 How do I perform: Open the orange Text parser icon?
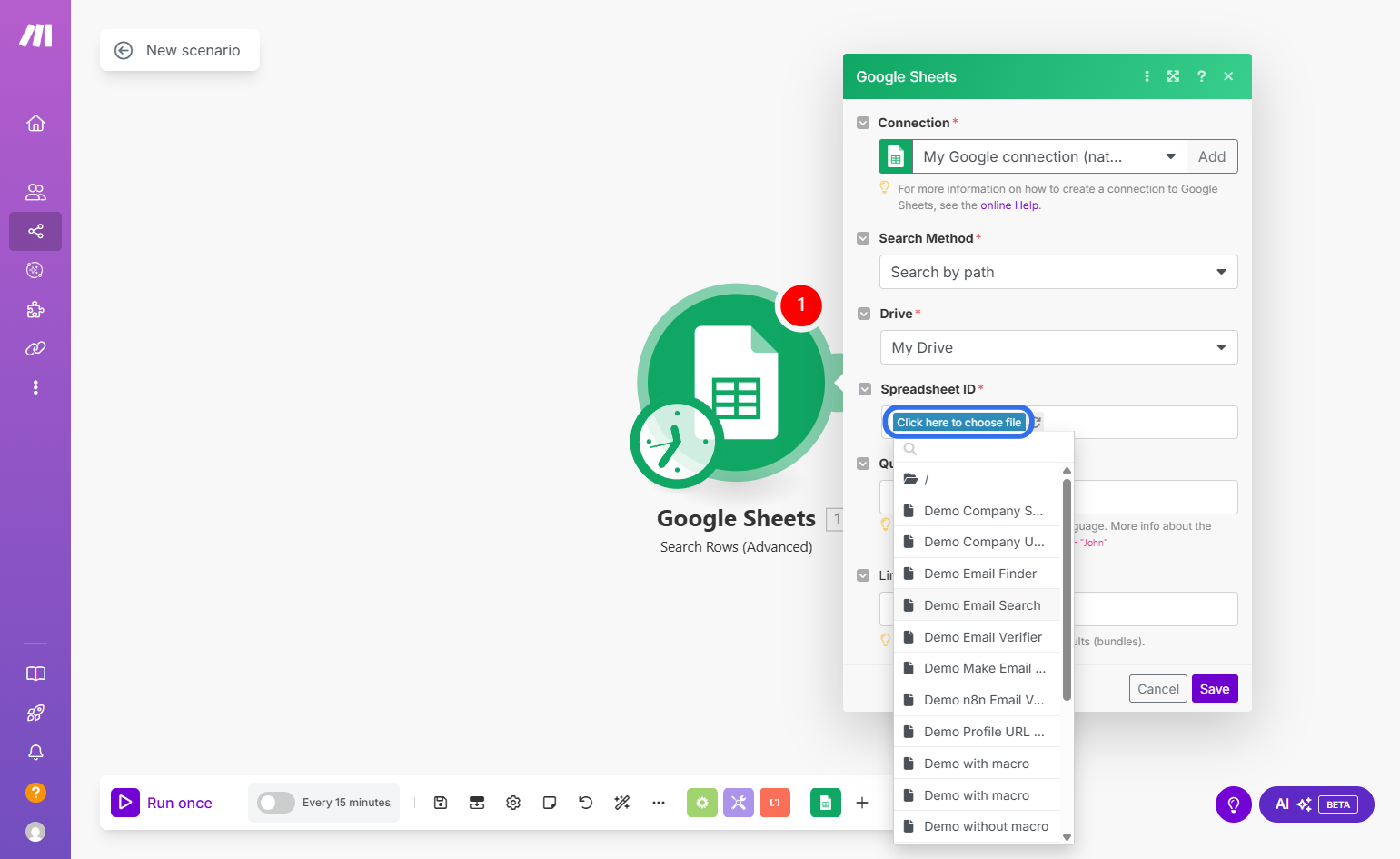click(775, 803)
